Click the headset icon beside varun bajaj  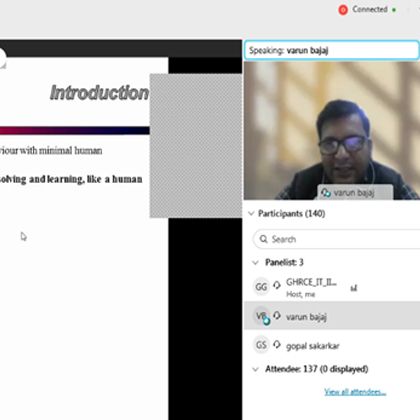tap(277, 315)
